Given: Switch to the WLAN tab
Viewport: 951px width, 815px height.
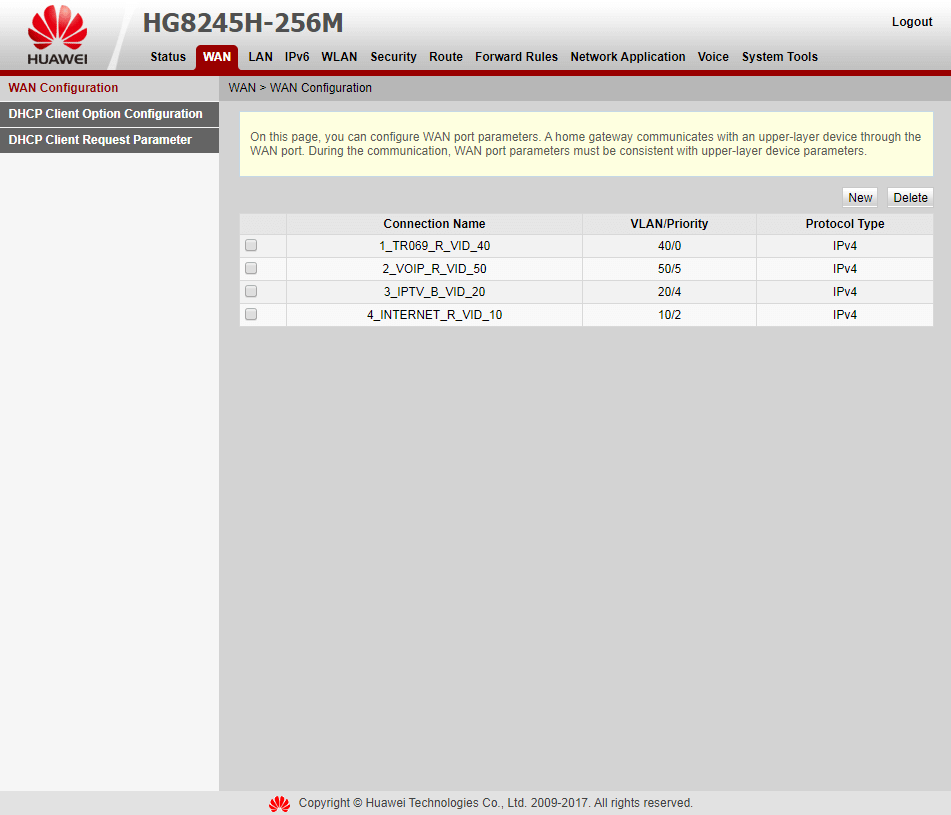Looking at the screenshot, I should [x=339, y=57].
